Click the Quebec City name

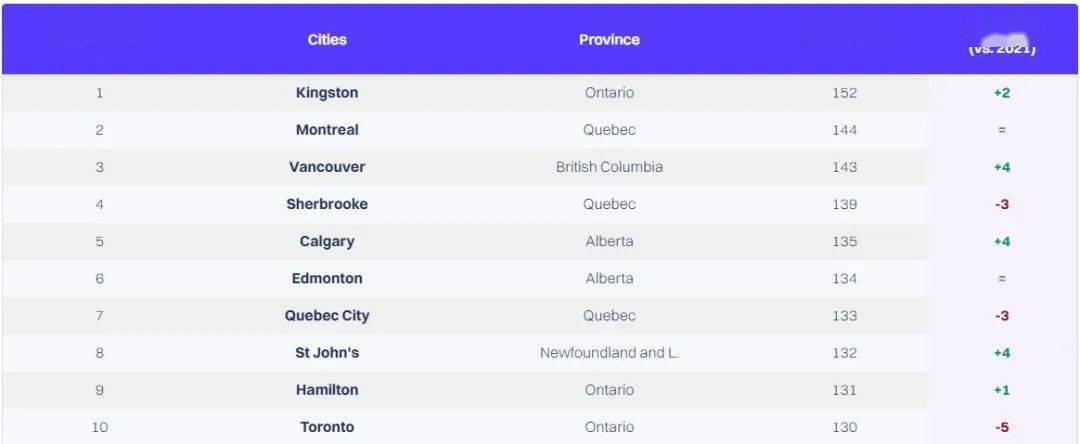click(x=327, y=316)
